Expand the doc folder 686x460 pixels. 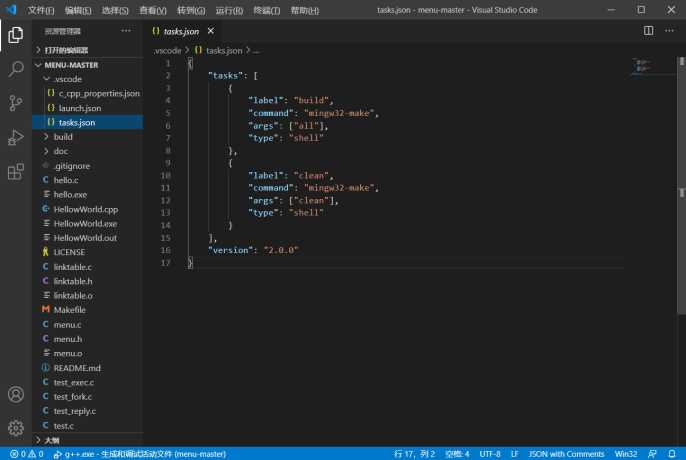point(88,151)
